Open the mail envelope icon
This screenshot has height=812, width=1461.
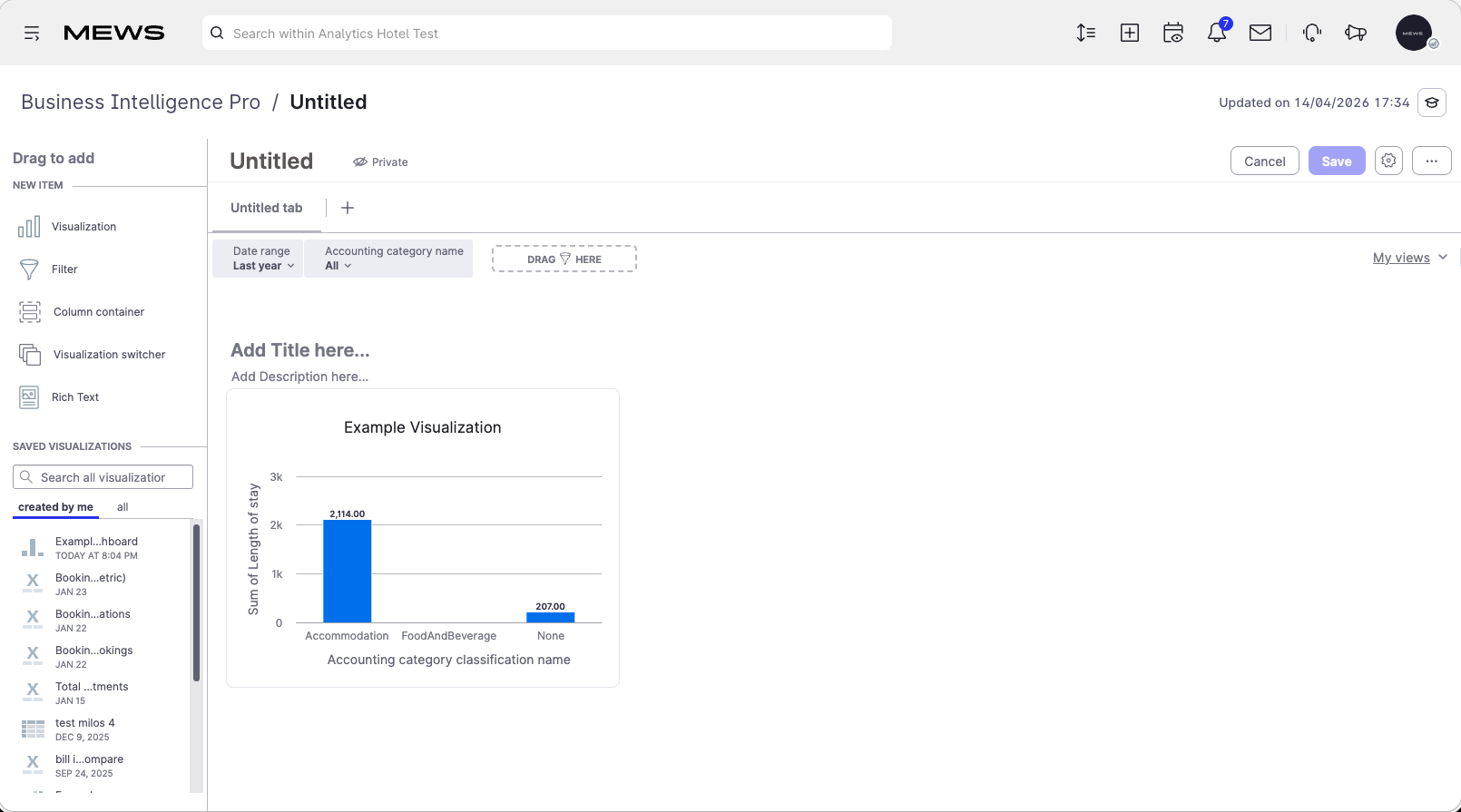pos(1260,34)
